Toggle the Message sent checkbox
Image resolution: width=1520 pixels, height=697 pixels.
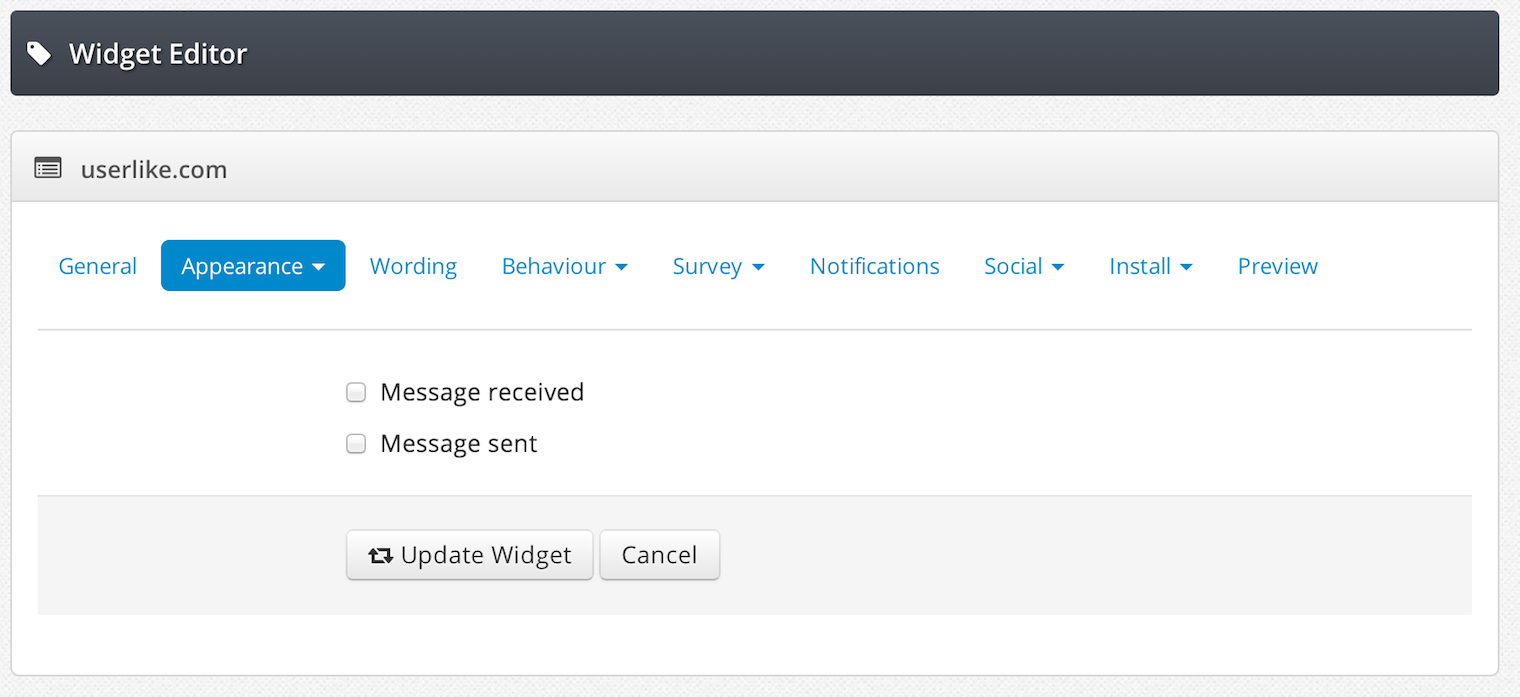click(356, 444)
